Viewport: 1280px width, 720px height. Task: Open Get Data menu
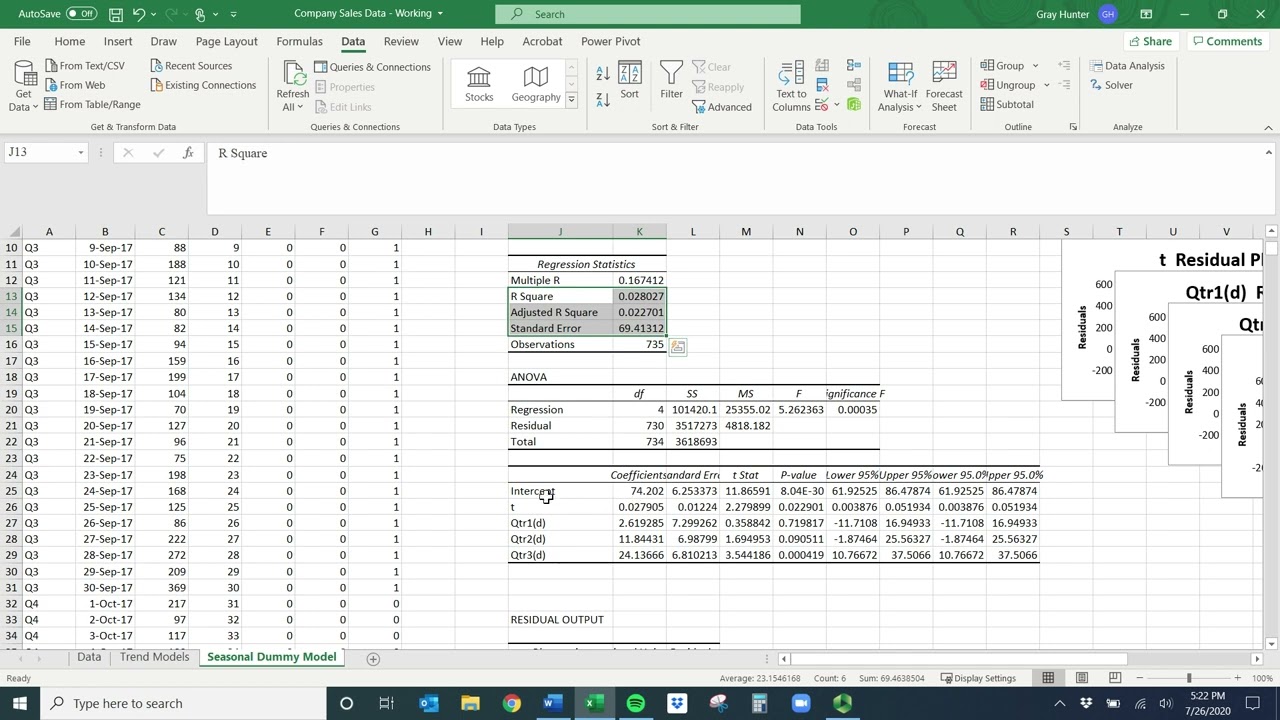(x=23, y=86)
